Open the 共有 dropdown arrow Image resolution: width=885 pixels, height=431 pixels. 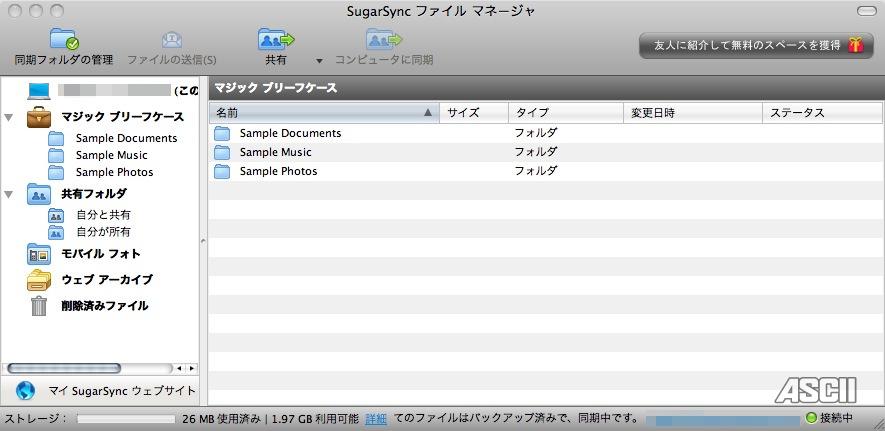pyautogui.click(x=319, y=61)
